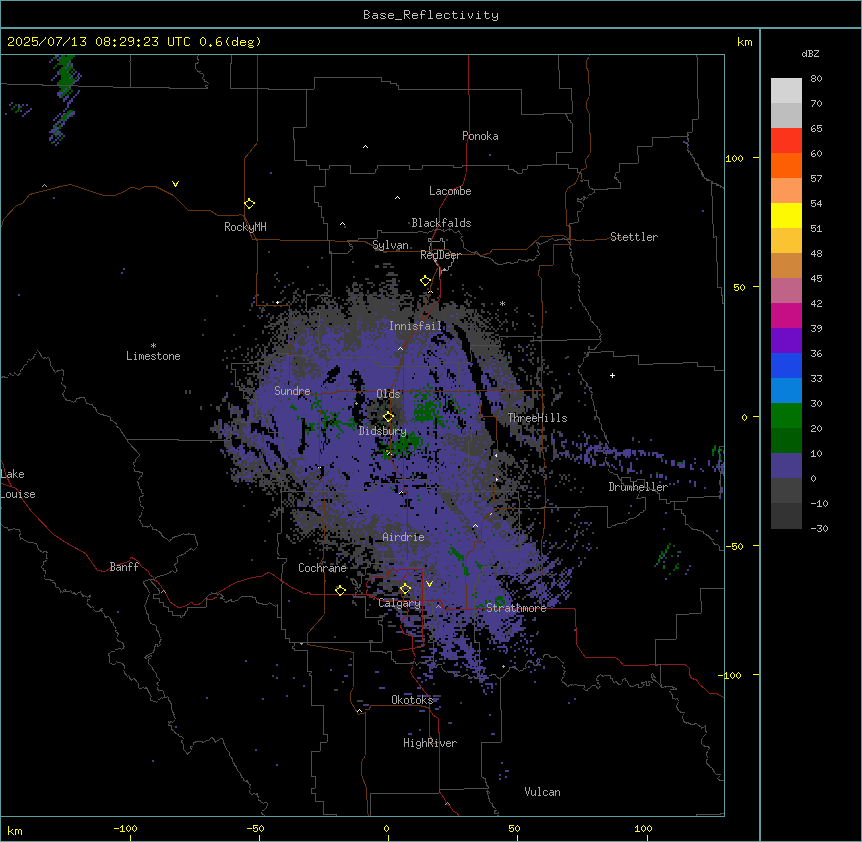The image size is (862, 842).
Task: Click the Olds city label
Action: click(388, 394)
